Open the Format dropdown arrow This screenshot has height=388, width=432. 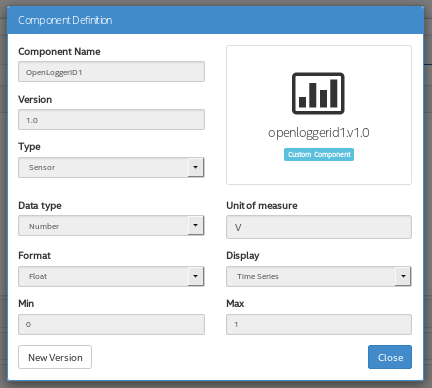(196, 276)
